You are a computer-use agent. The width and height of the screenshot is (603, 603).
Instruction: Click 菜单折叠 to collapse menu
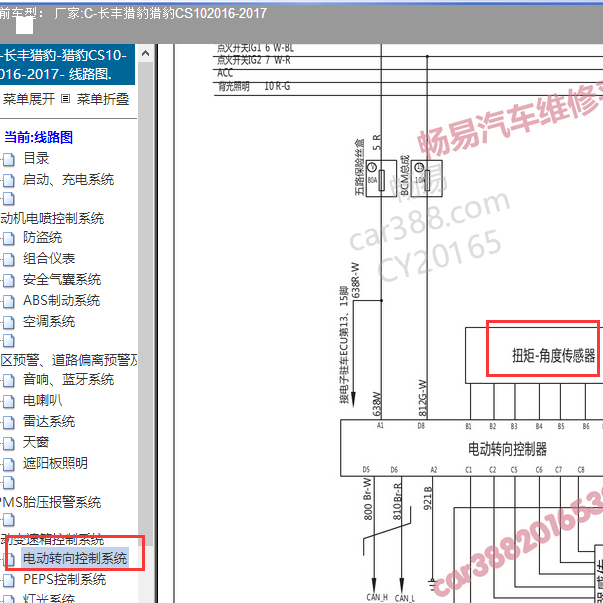pos(103,99)
